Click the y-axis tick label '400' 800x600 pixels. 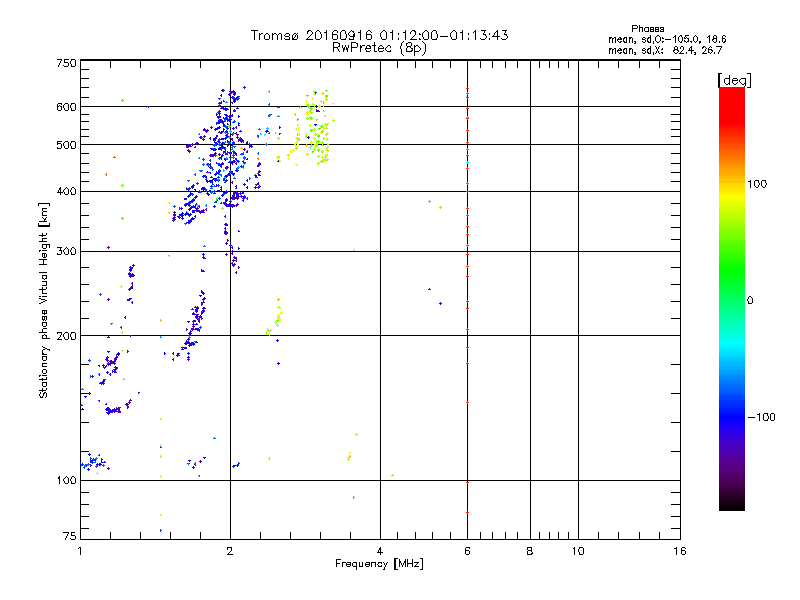point(66,192)
